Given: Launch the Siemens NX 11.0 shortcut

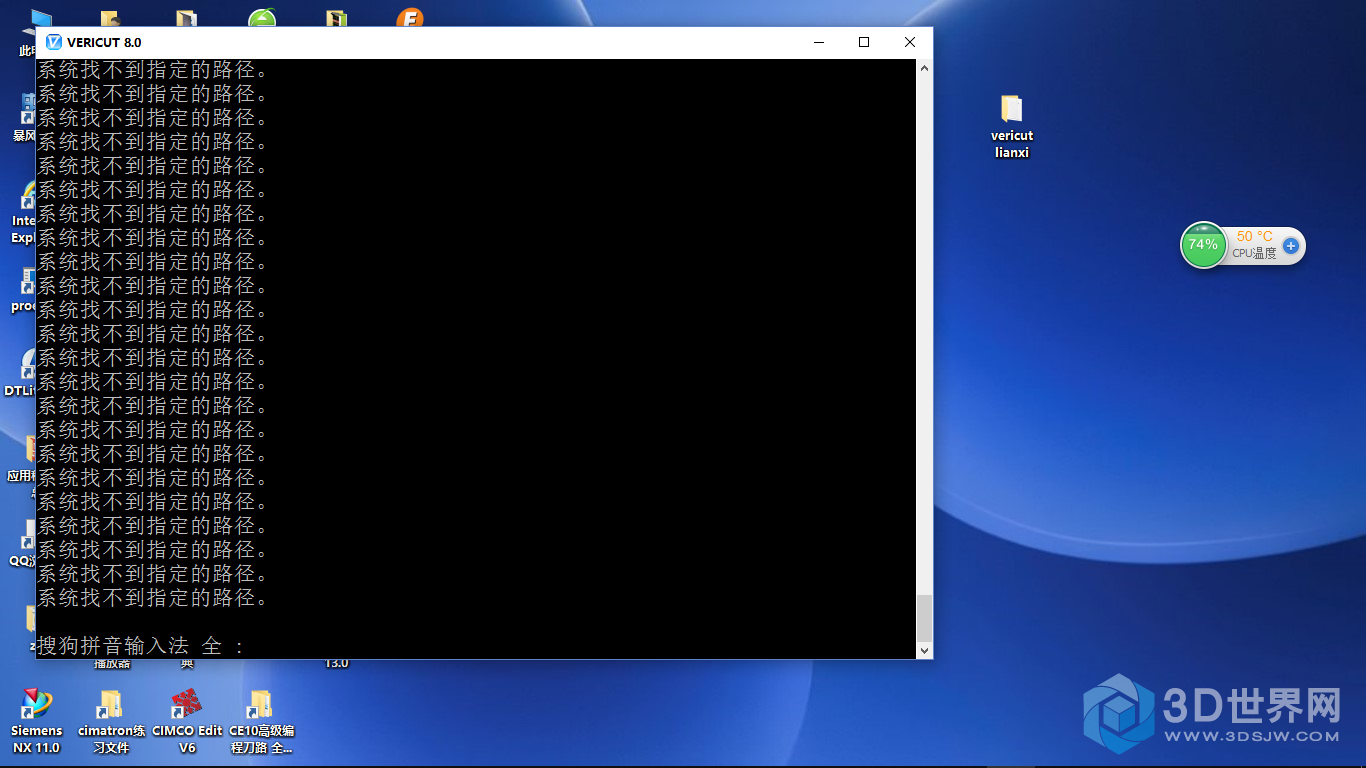Looking at the screenshot, I should (x=37, y=721).
